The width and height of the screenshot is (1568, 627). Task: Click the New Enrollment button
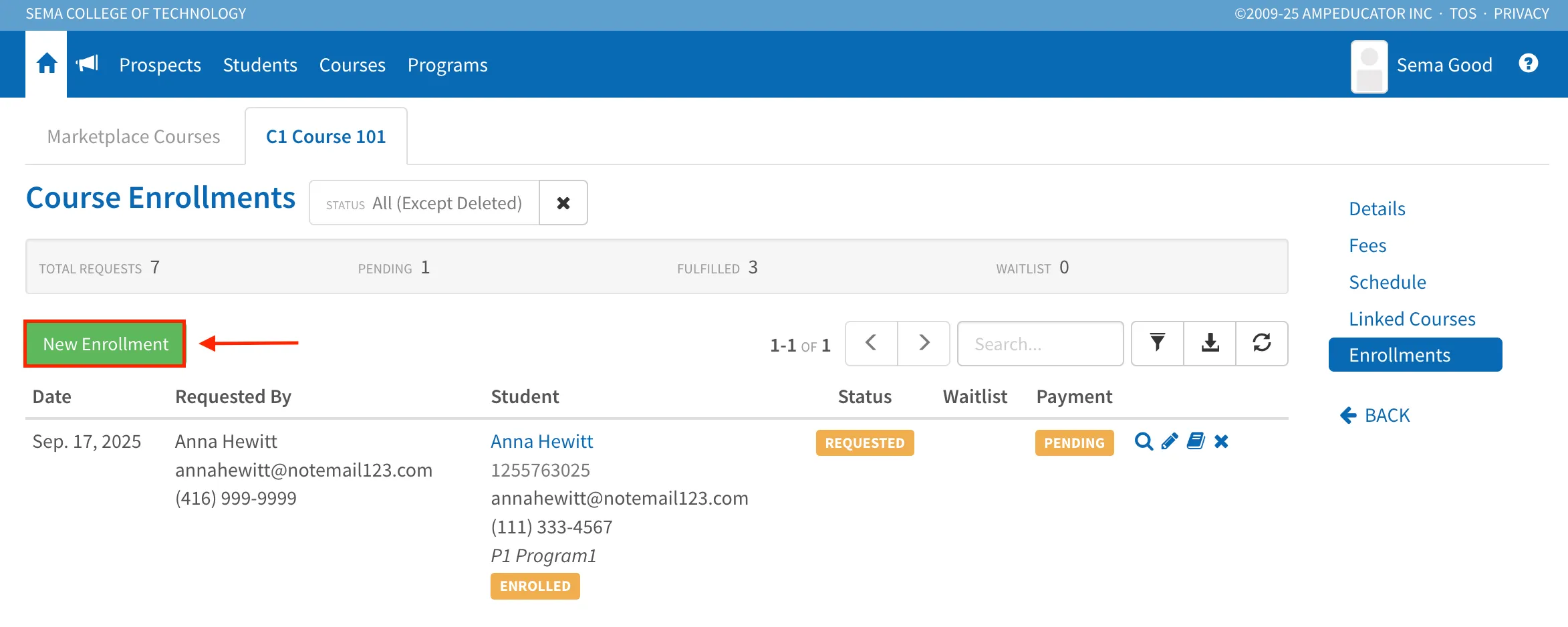click(x=106, y=344)
